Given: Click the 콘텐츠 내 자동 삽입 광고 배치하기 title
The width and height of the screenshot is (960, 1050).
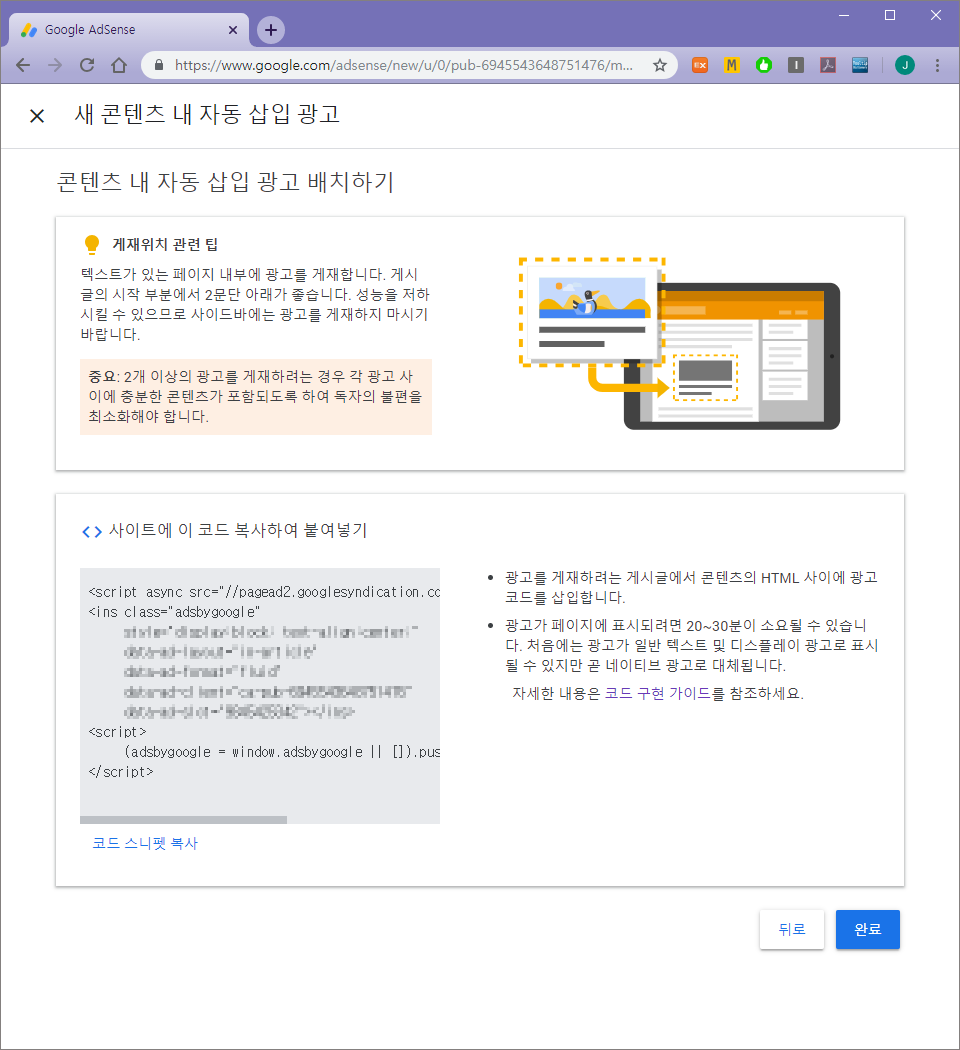Looking at the screenshot, I should [226, 182].
